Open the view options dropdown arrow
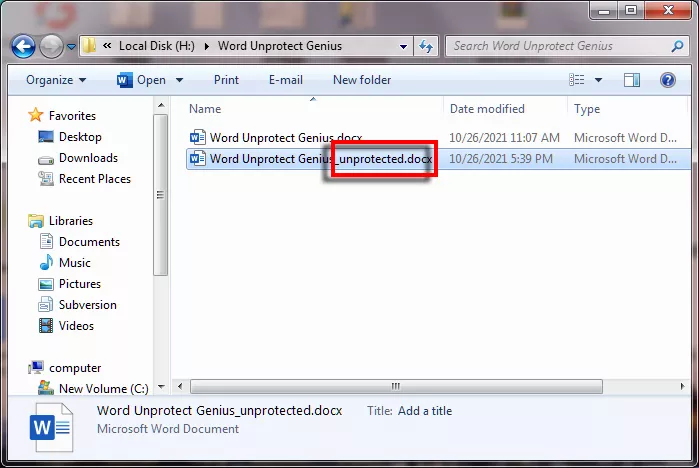Screen dimensions: 699x468 click(598, 80)
